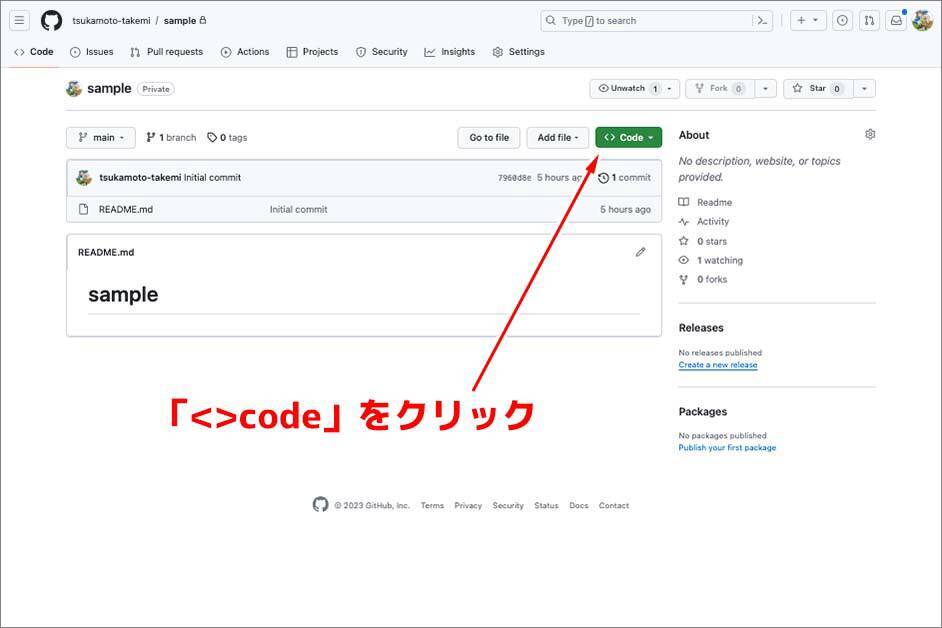Open the green Code dropdown

[x=628, y=138]
